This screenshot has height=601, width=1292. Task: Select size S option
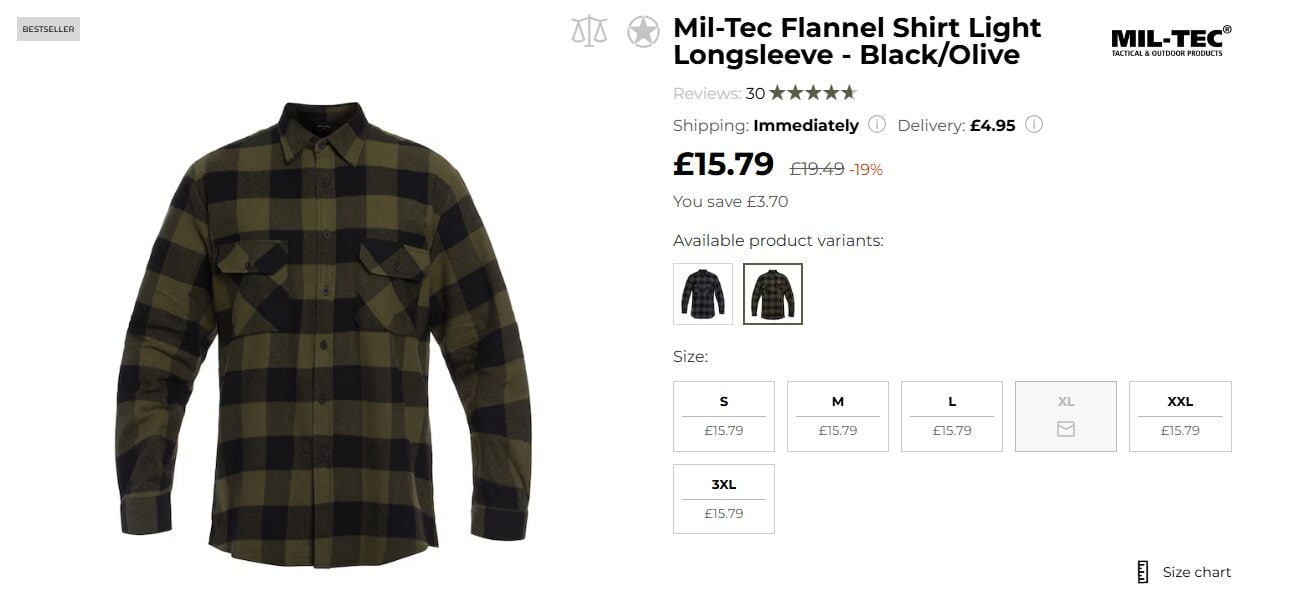coord(723,416)
